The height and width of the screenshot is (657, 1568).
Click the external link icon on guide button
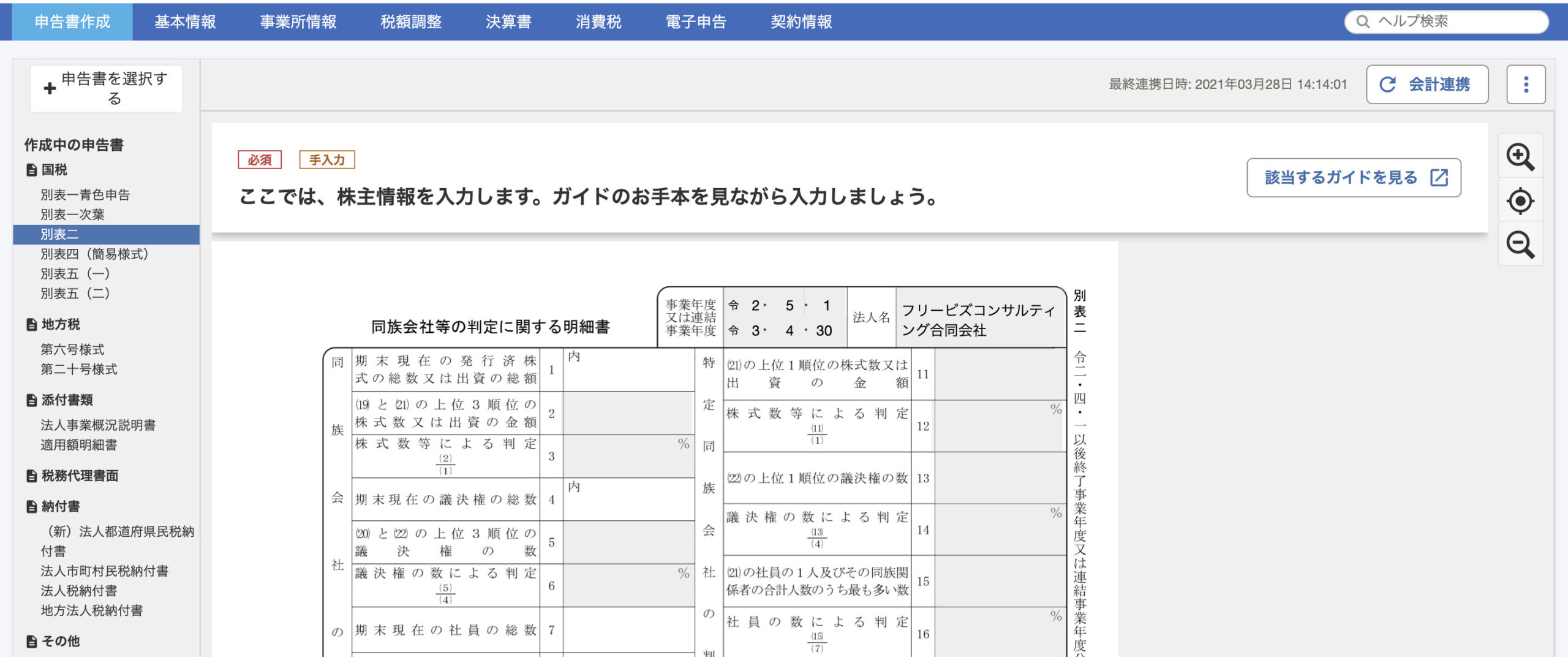tap(1439, 178)
